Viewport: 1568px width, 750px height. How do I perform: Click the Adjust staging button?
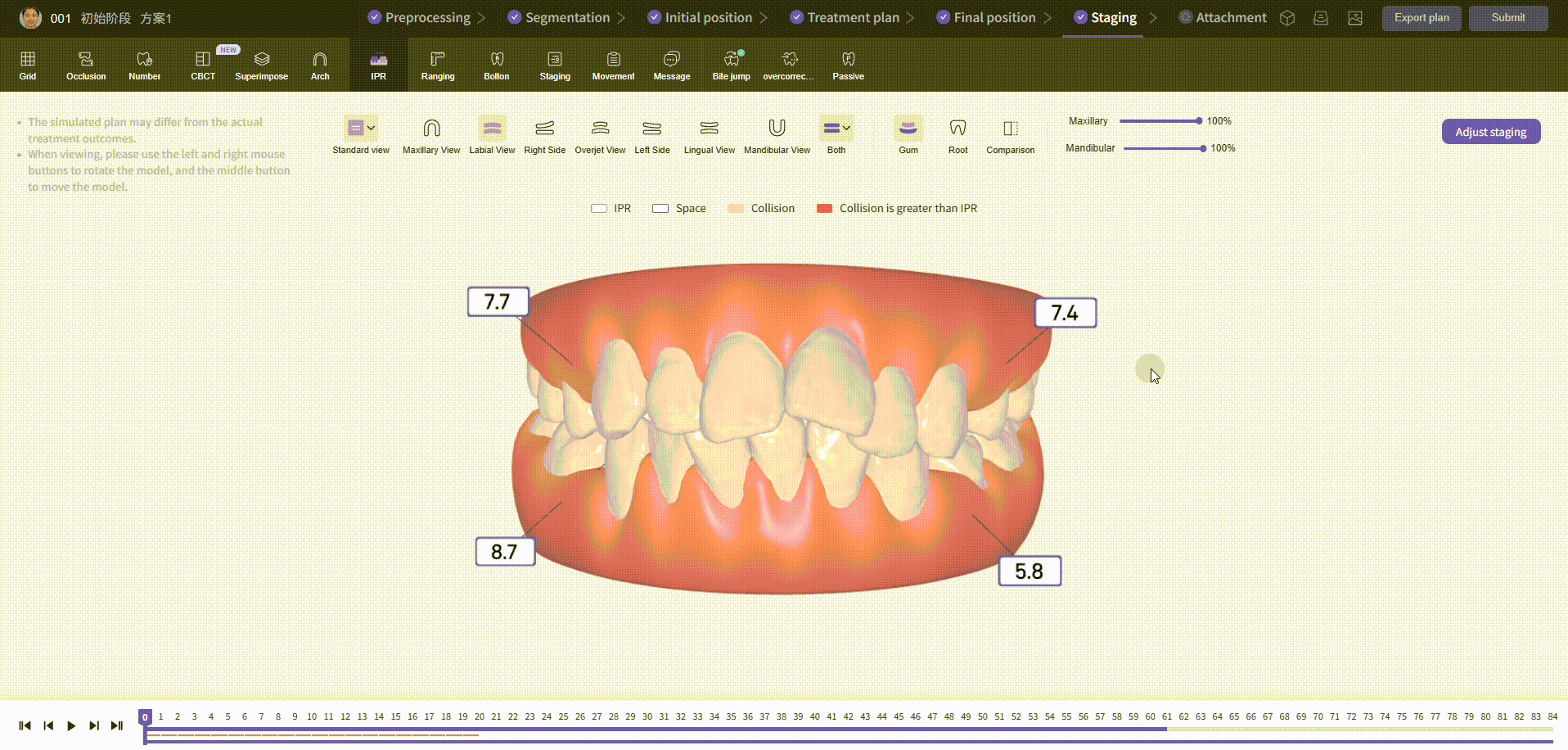click(x=1491, y=132)
